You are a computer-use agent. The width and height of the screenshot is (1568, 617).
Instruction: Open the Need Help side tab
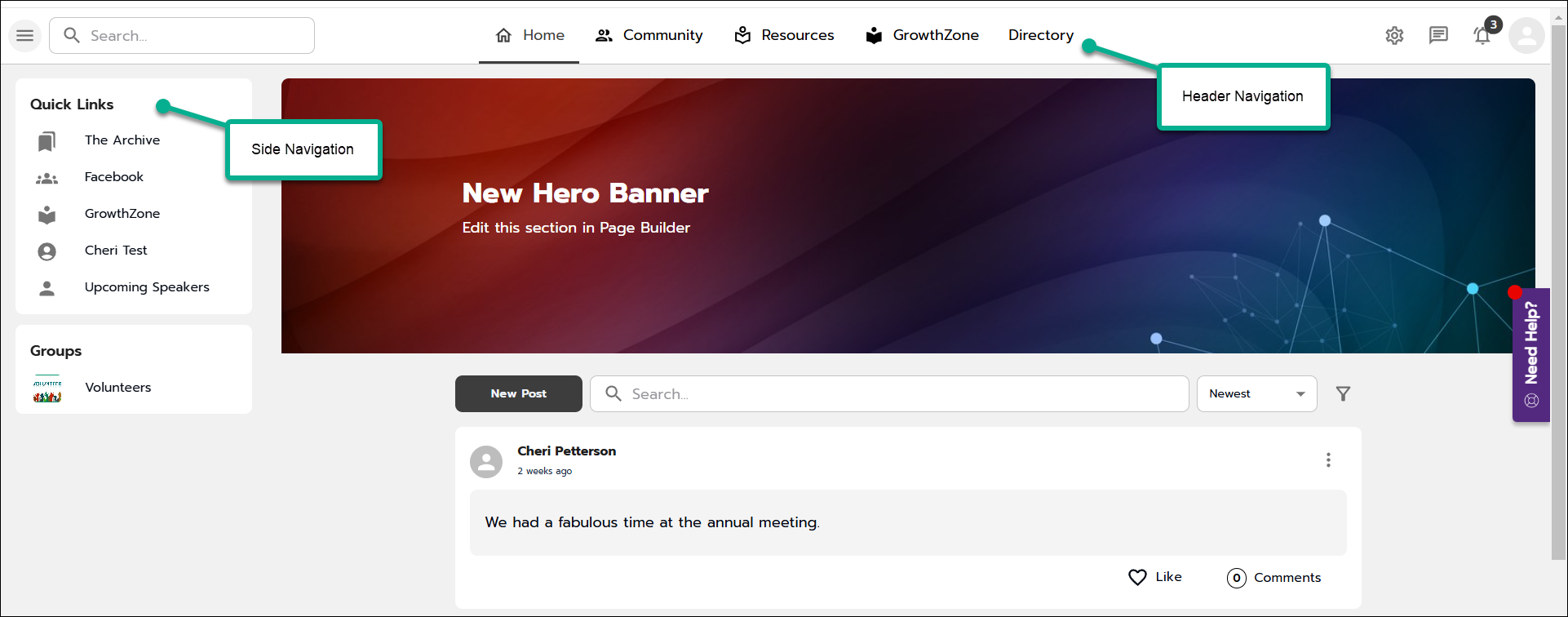pos(1530,354)
